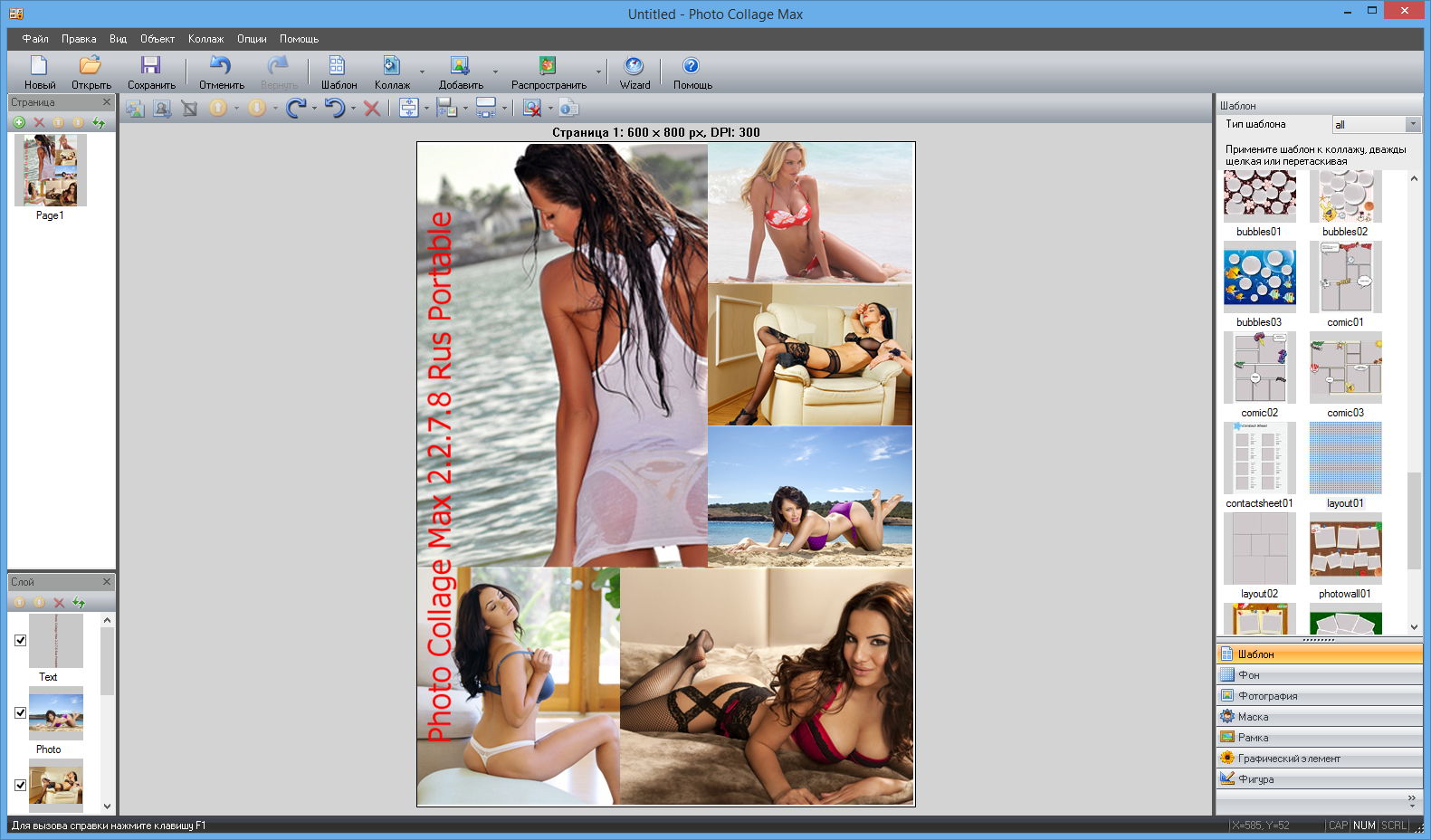Screen dimensions: 1431x840
Task: Open the Опции menu
Action: [x=252, y=39]
